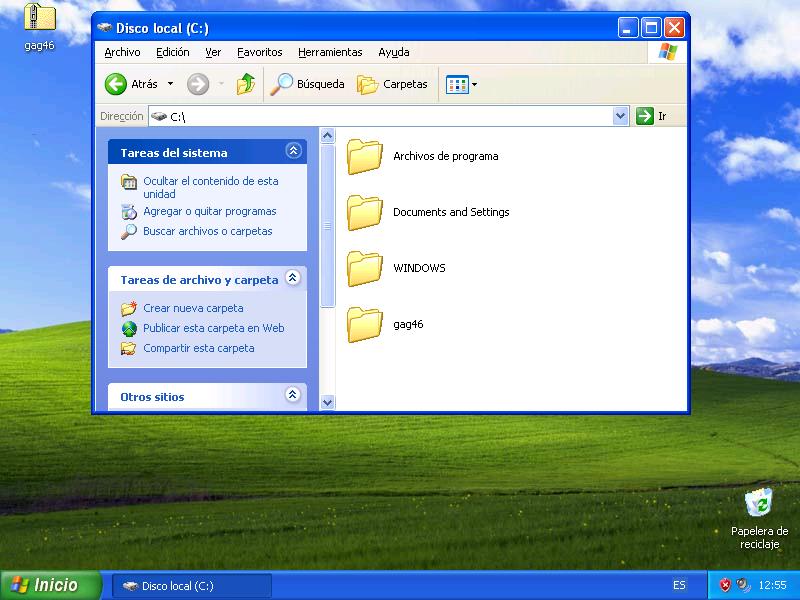Collapse Tareas de archivo y carpeta panel
800x600 pixels.
point(293,278)
